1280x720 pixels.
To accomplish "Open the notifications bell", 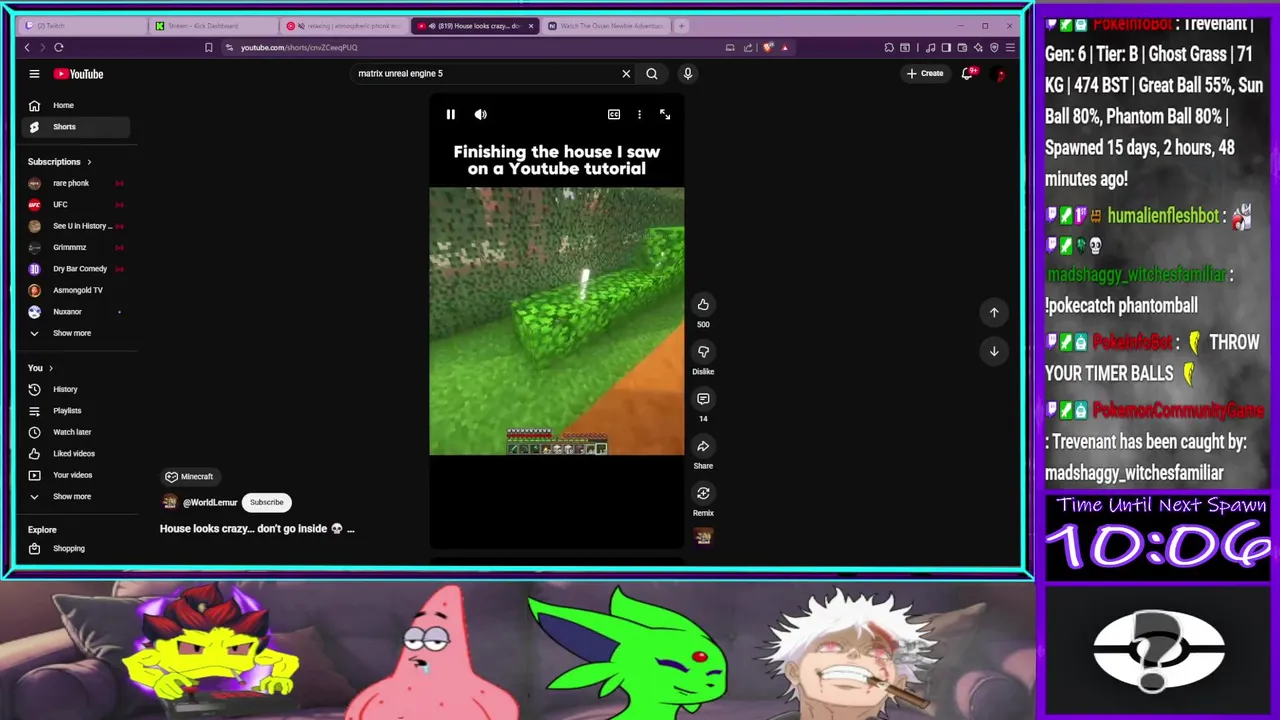I will [967, 73].
